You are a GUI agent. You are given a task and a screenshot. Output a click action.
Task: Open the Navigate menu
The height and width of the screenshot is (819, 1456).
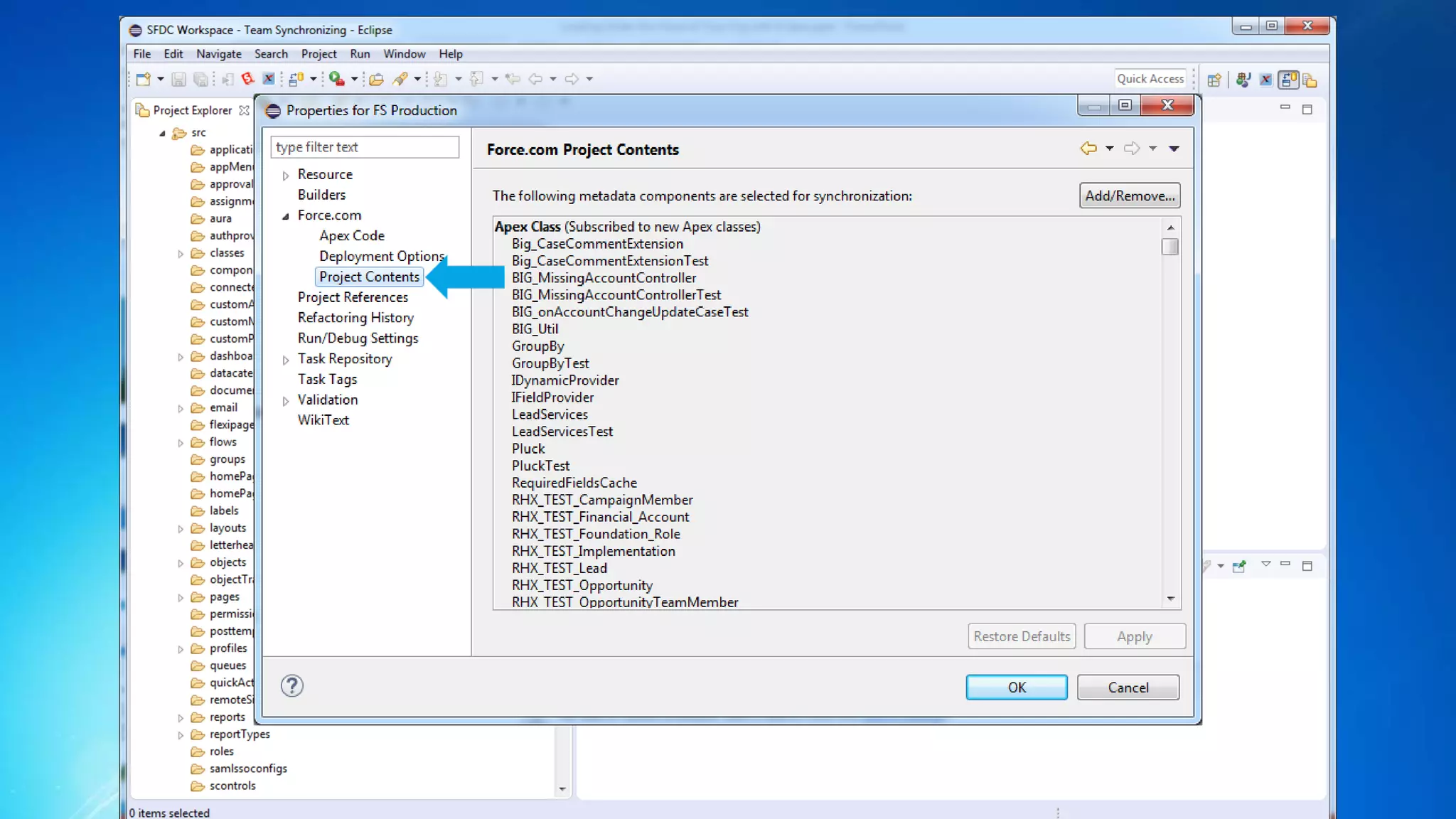(218, 54)
